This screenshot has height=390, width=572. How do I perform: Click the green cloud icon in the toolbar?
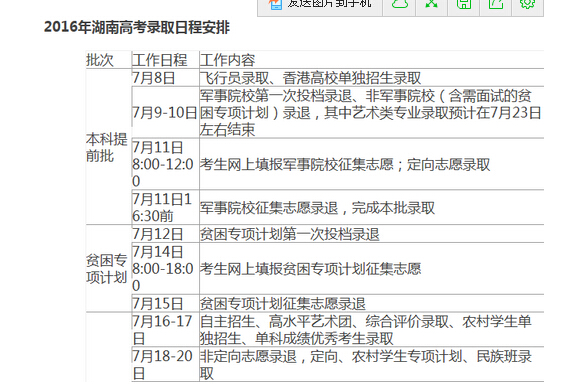click(399, 4)
